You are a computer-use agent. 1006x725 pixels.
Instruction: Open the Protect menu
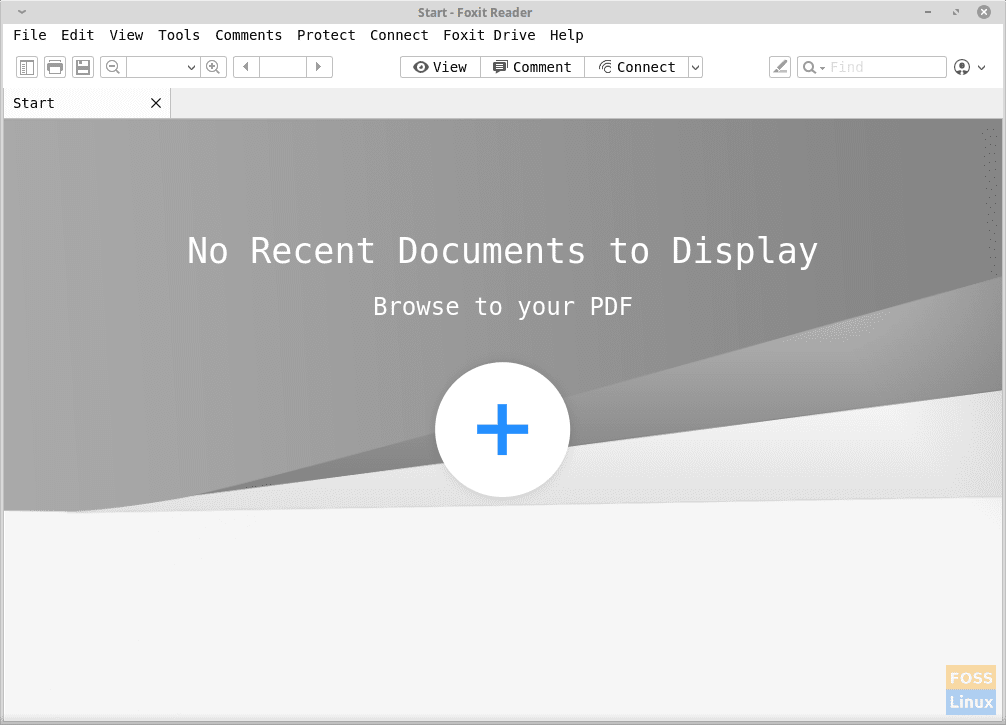tap(326, 35)
